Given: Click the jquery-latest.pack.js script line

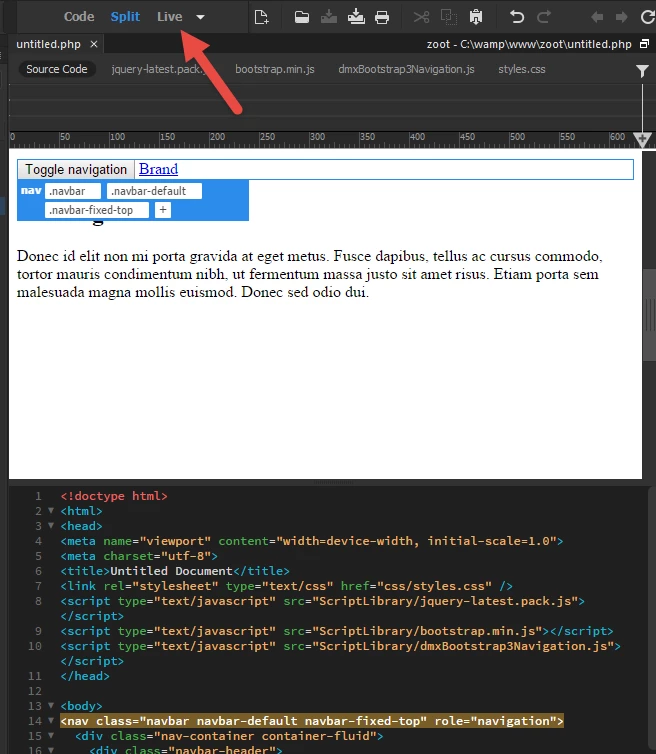Looking at the screenshot, I should click(322, 601).
